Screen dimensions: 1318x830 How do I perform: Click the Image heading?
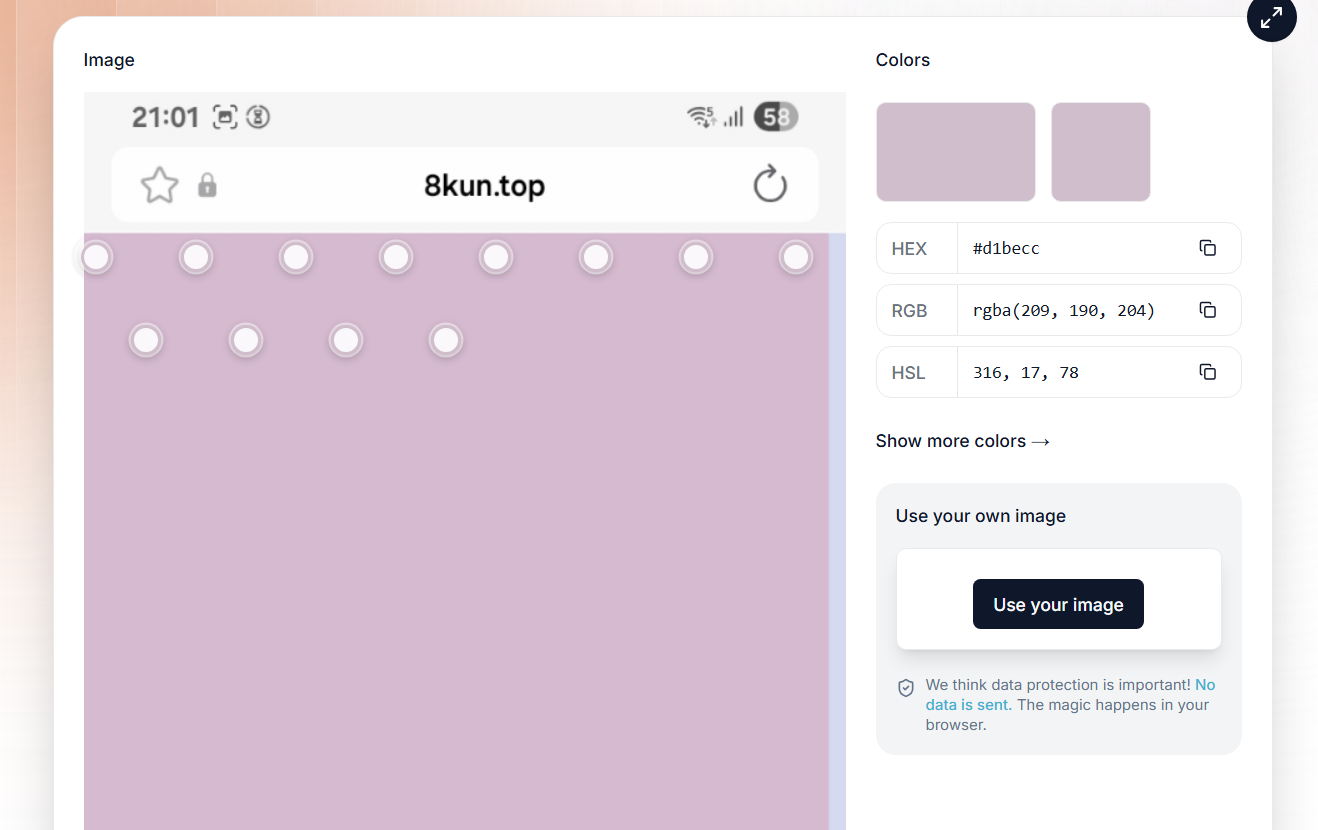pos(109,60)
